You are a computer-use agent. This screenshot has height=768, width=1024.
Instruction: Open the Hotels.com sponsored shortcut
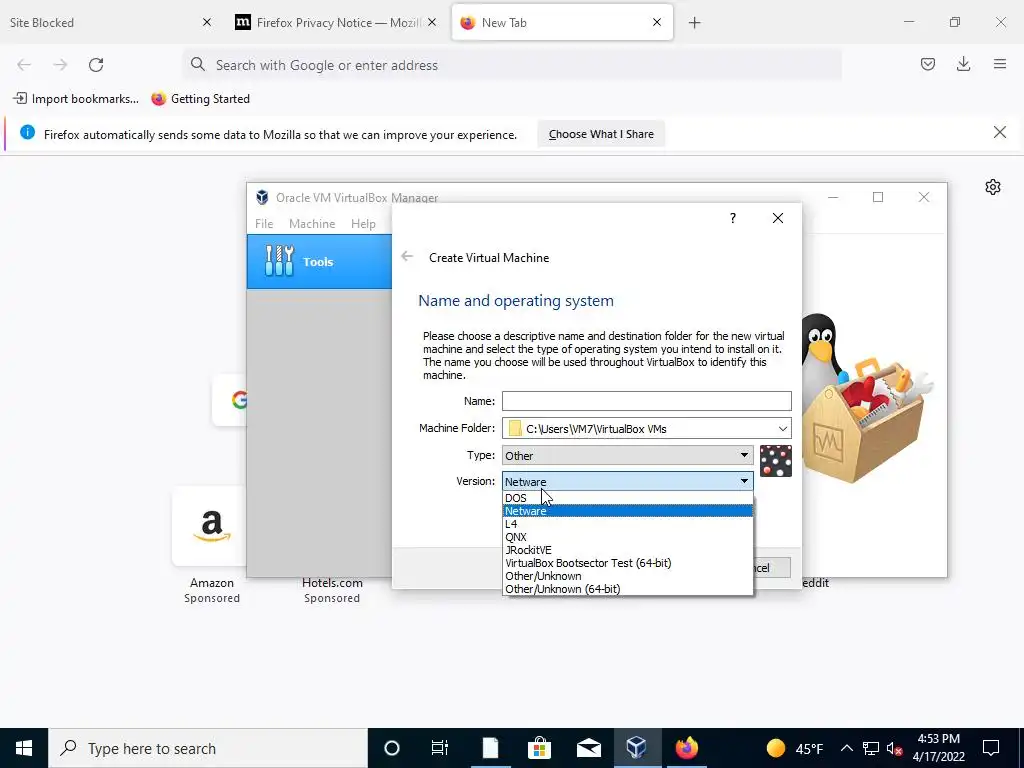click(332, 590)
